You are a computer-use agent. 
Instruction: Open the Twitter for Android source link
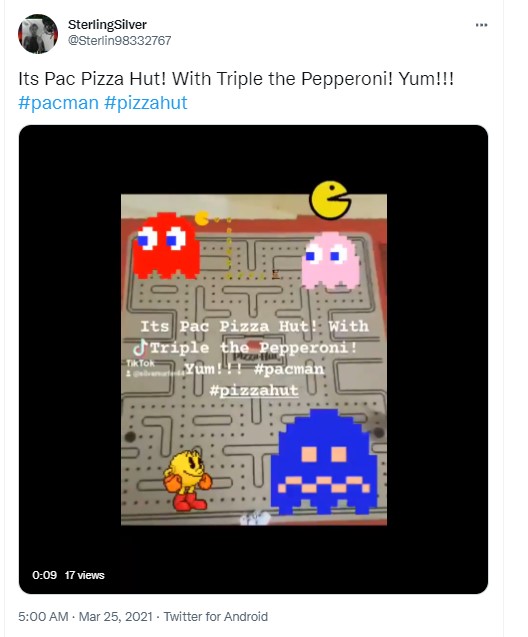216,616
